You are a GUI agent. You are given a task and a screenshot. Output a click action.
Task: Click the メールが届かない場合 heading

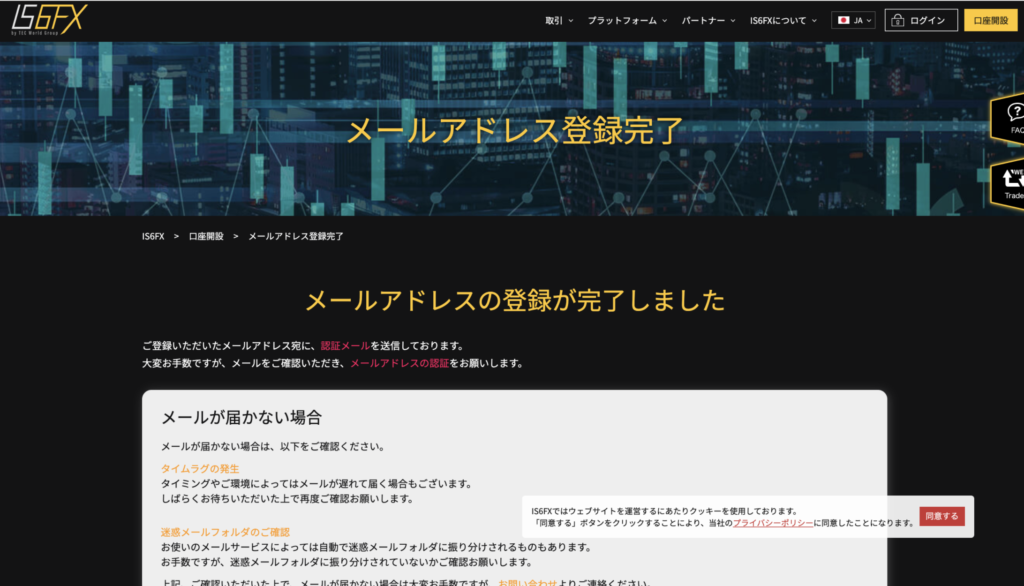[242, 417]
